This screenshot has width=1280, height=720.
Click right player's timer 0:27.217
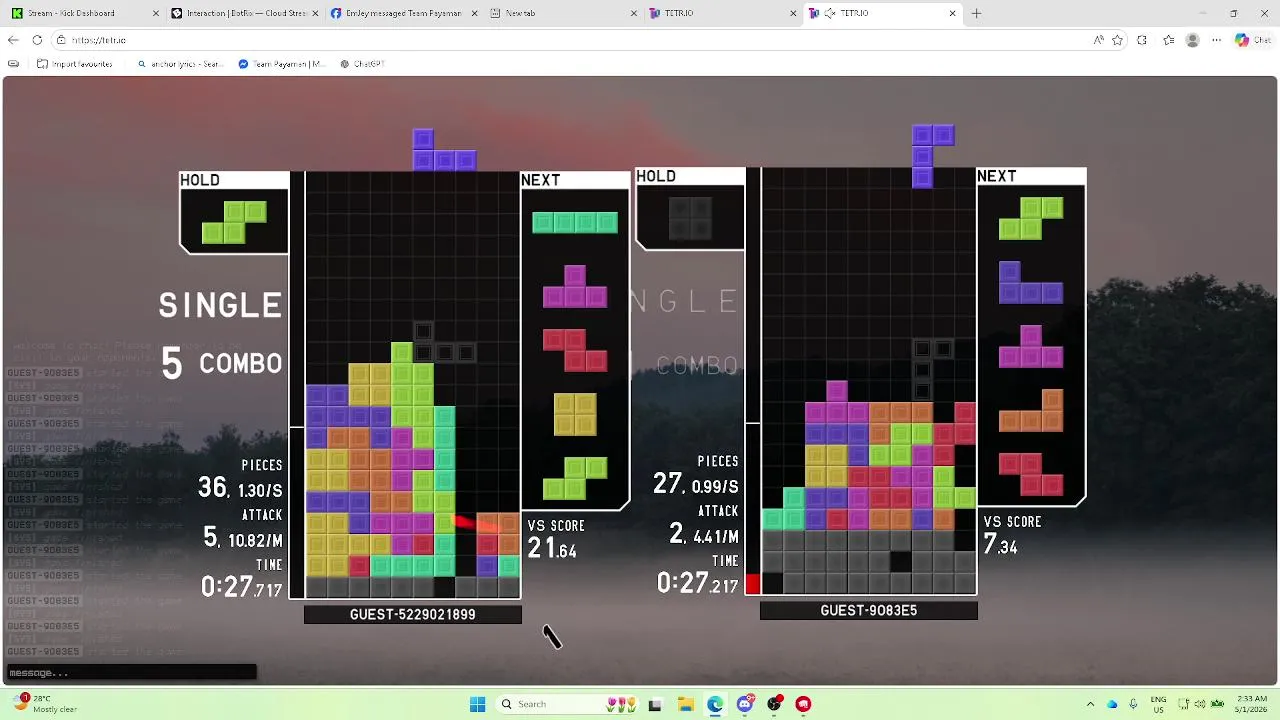(698, 583)
